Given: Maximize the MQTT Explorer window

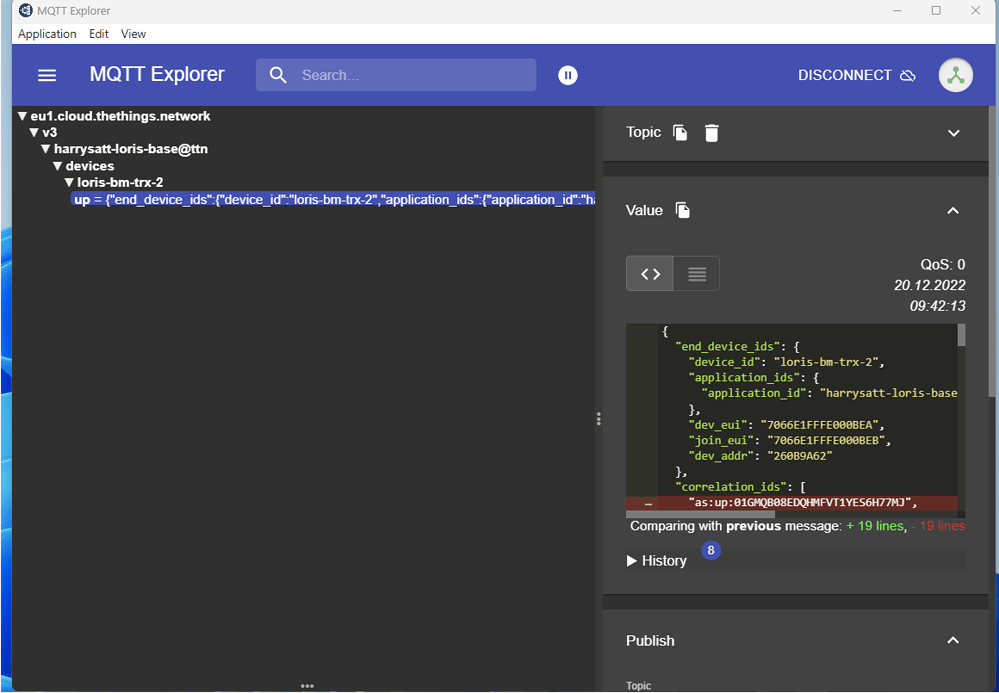Looking at the screenshot, I should (x=936, y=11).
